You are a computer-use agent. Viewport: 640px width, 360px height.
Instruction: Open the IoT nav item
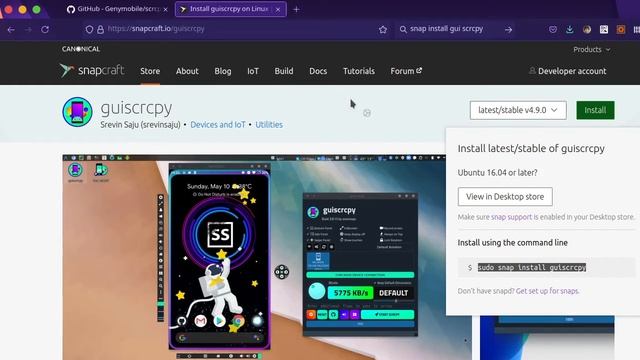click(253, 71)
